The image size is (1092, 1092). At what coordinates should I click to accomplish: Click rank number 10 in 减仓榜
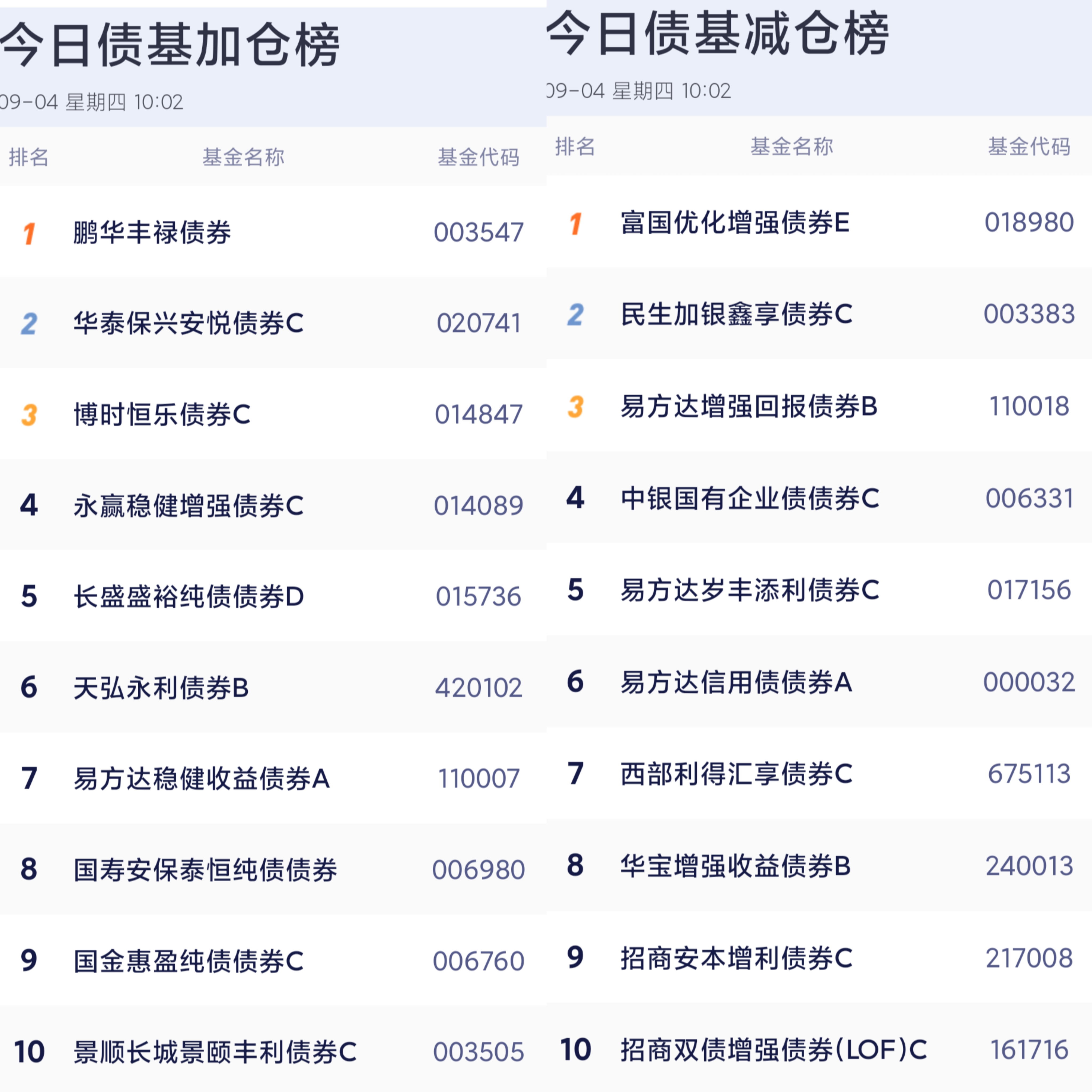(x=575, y=1050)
